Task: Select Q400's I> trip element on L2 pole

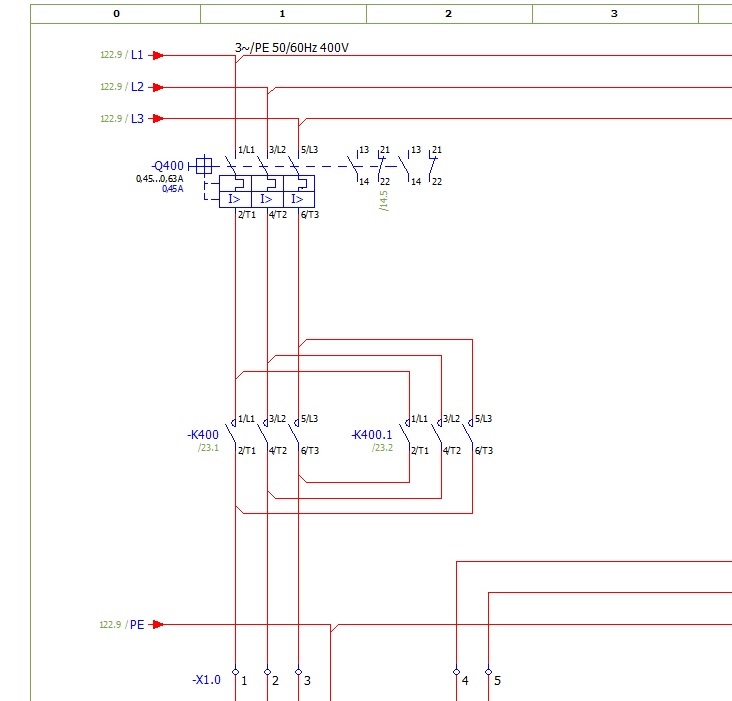Action: click(x=267, y=199)
